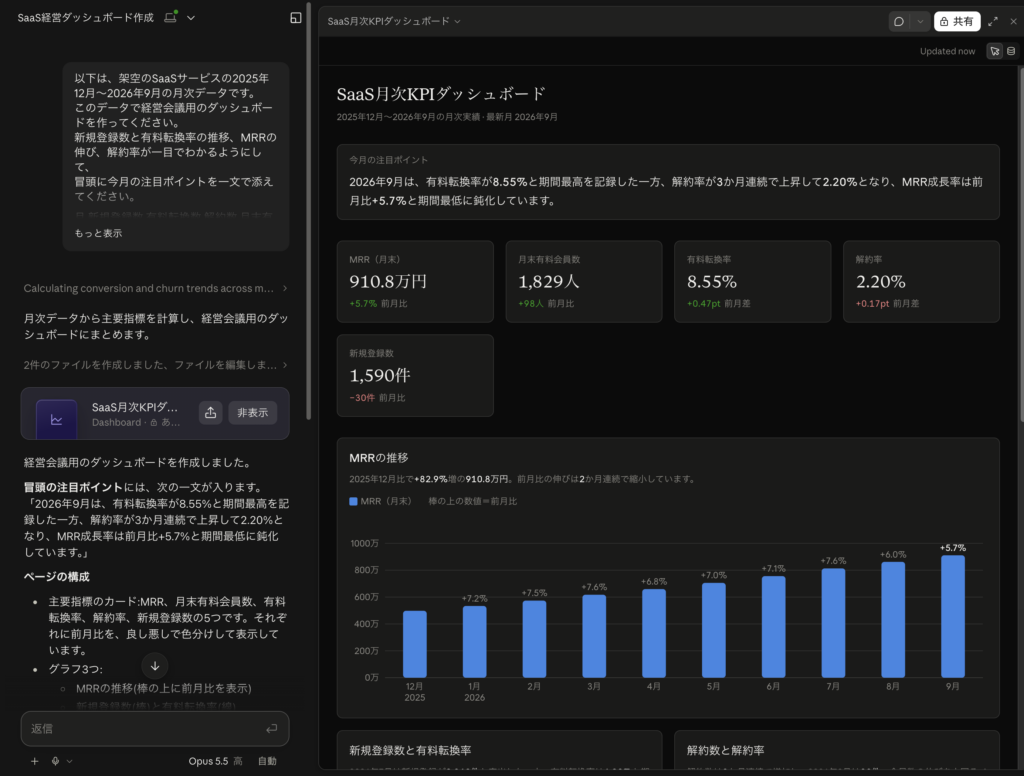Click the 解約率 2.20% card
The height and width of the screenshot is (776, 1024).
click(x=921, y=282)
